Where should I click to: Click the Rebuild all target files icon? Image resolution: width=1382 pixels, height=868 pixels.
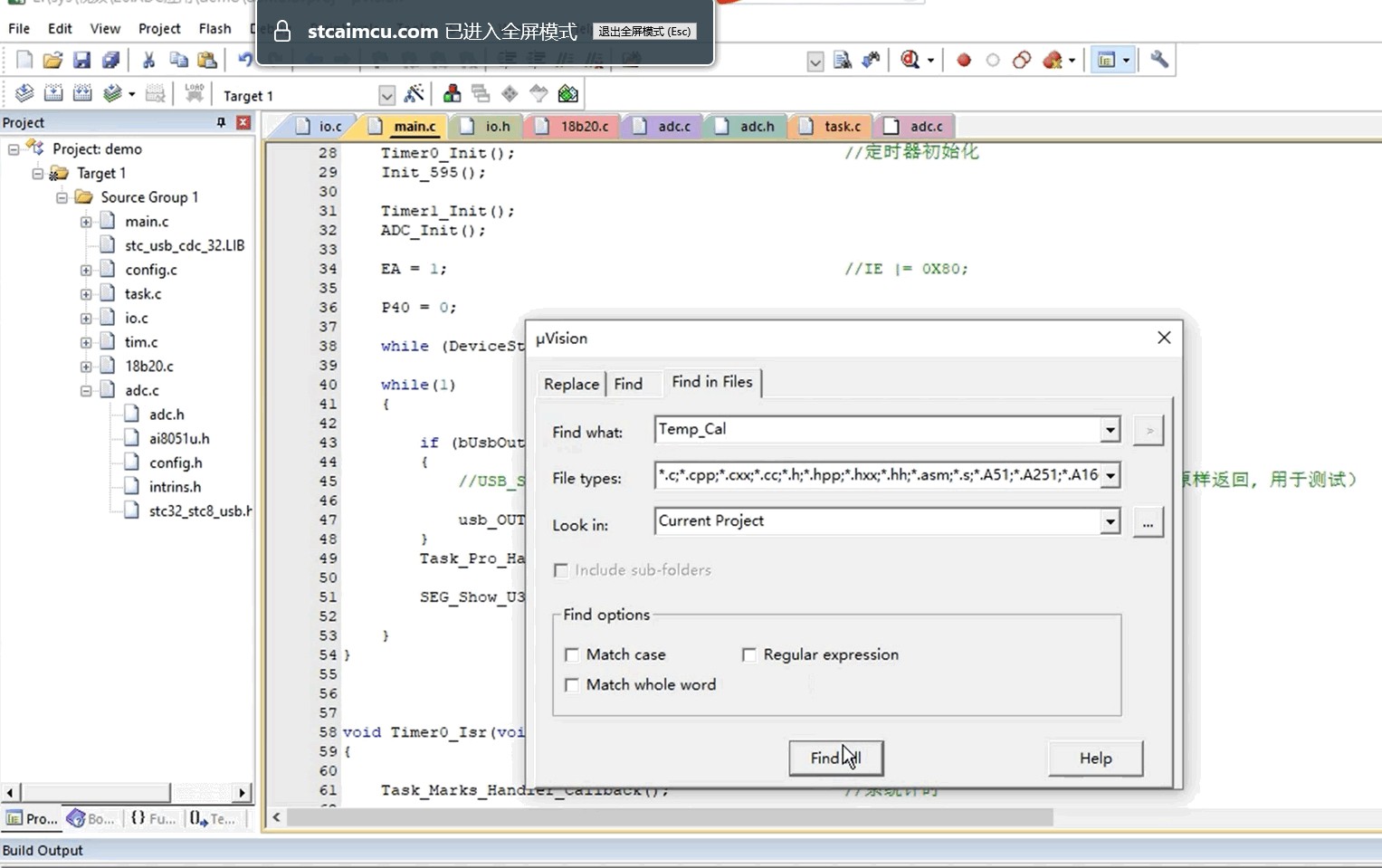82,93
